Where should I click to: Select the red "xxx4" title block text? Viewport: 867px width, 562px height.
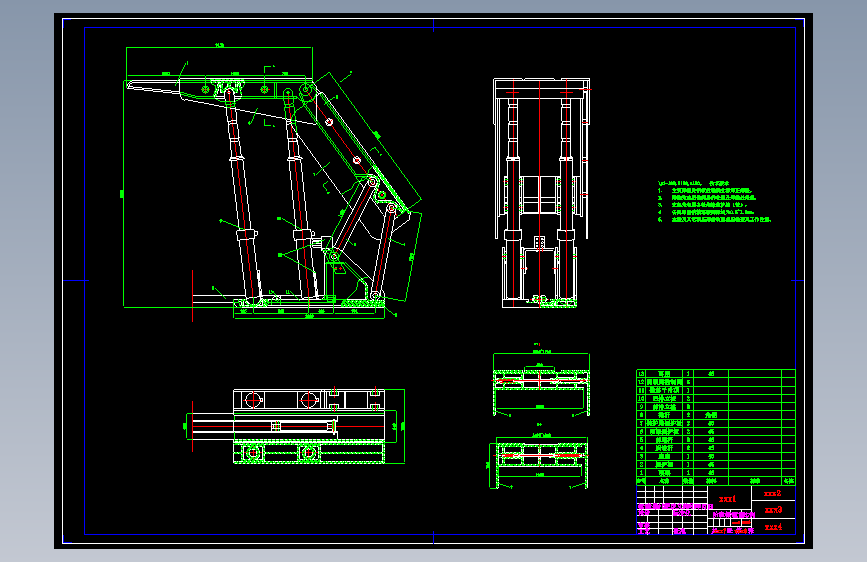(773, 527)
